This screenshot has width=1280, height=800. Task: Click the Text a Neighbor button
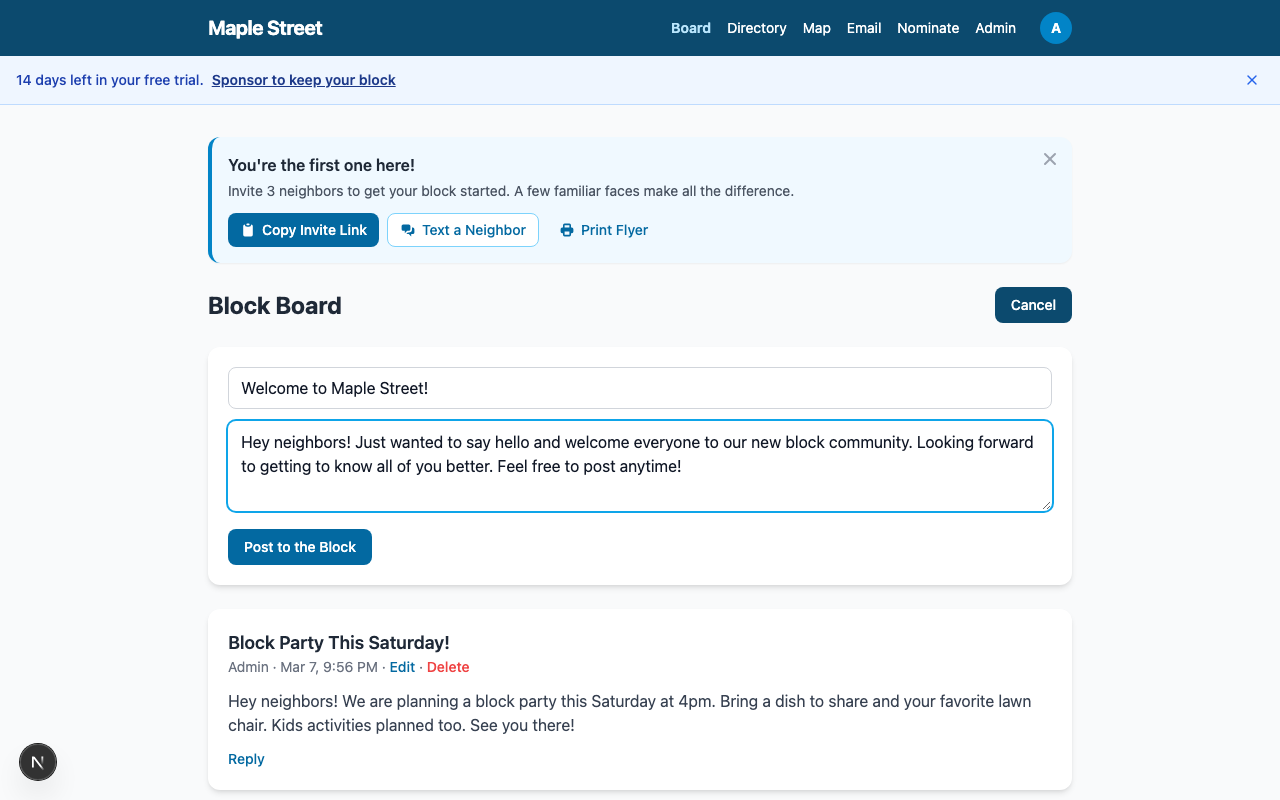pyautogui.click(x=462, y=230)
